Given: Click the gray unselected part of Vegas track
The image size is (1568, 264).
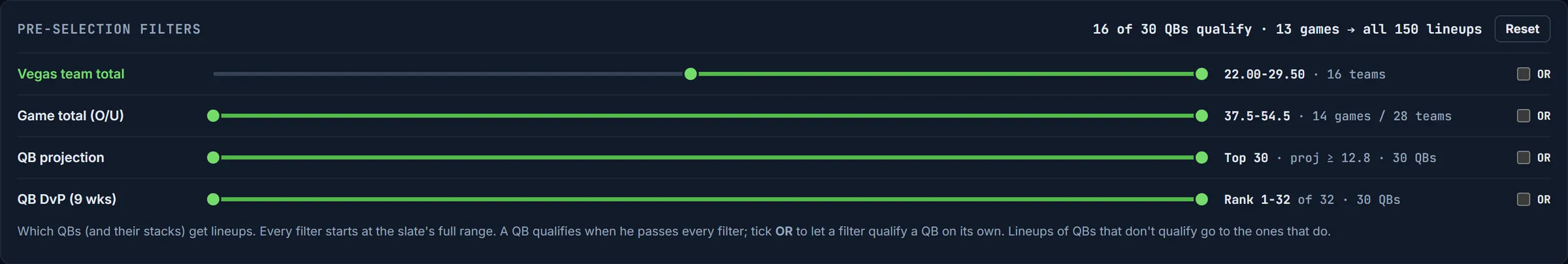Looking at the screenshot, I should [x=448, y=74].
